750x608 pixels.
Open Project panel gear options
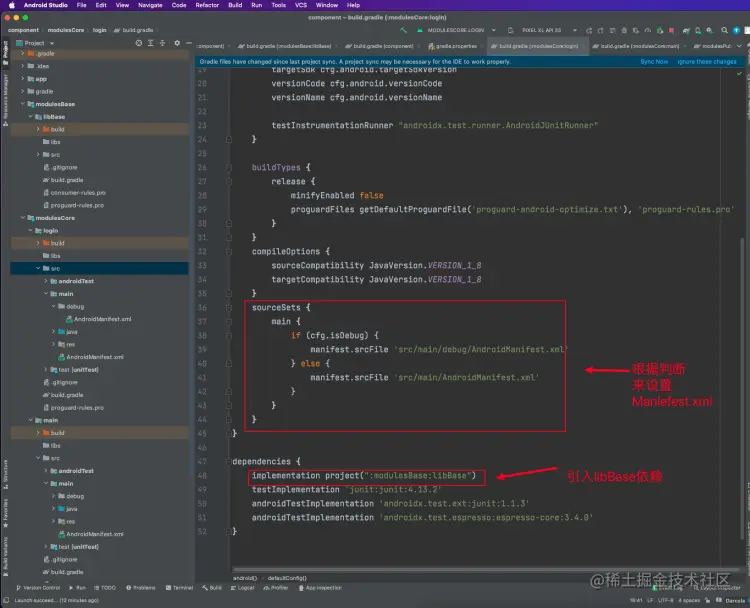(177, 43)
